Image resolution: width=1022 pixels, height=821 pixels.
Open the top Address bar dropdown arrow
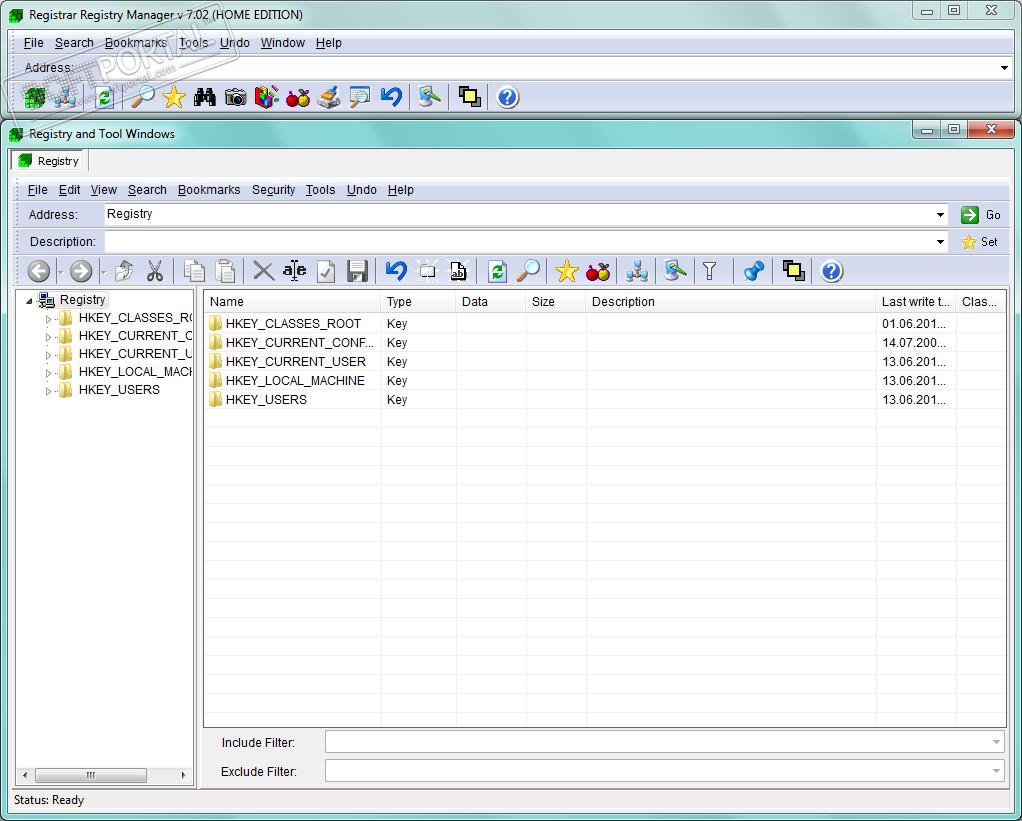click(1004, 68)
